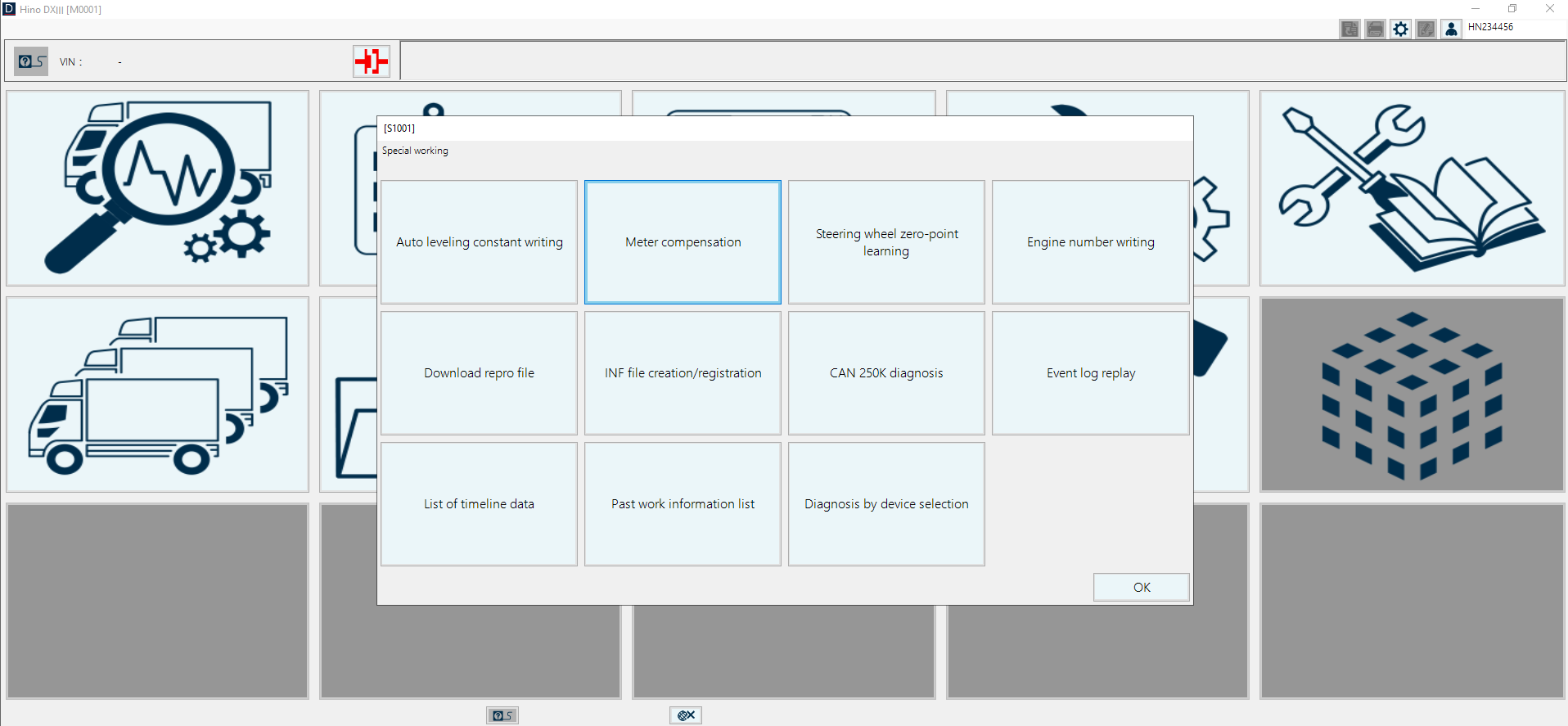Open the three trucks fleet tile
This screenshot has width=1568, height=726.
(x=157, y=395)
